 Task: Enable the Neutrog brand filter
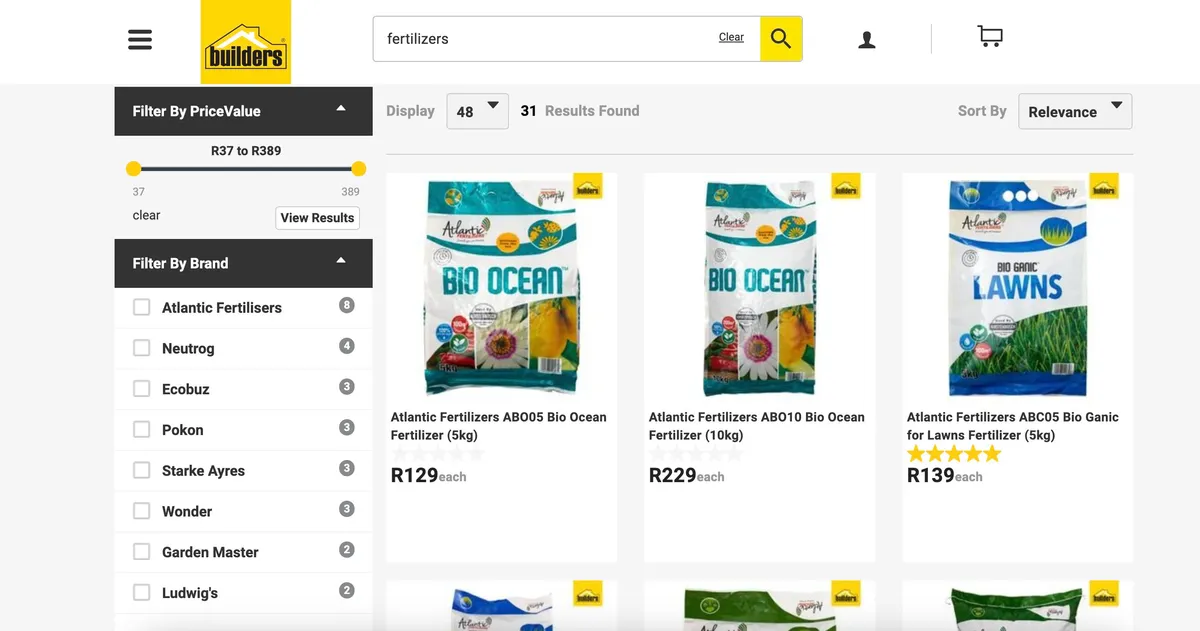point(142,349)
